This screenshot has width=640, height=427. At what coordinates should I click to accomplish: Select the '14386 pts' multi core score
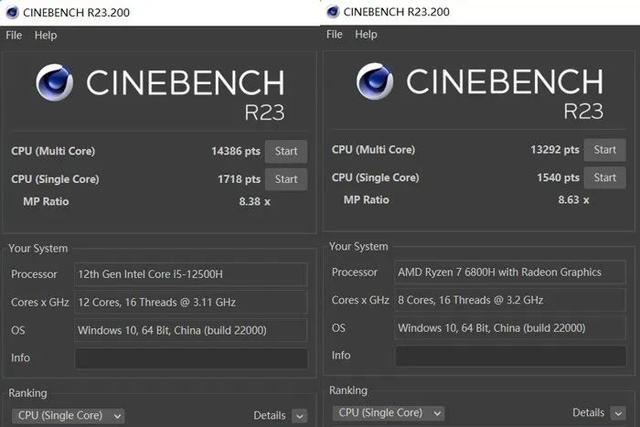coord(236,151)
